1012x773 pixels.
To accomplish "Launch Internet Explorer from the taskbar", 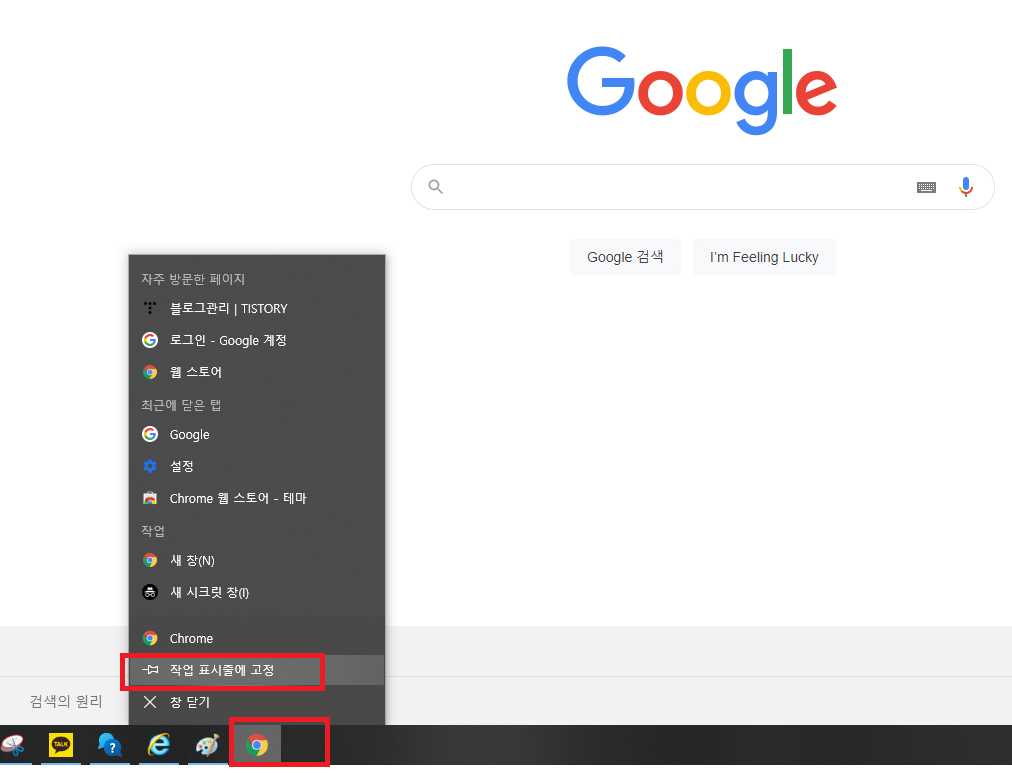I will (159, 745).
